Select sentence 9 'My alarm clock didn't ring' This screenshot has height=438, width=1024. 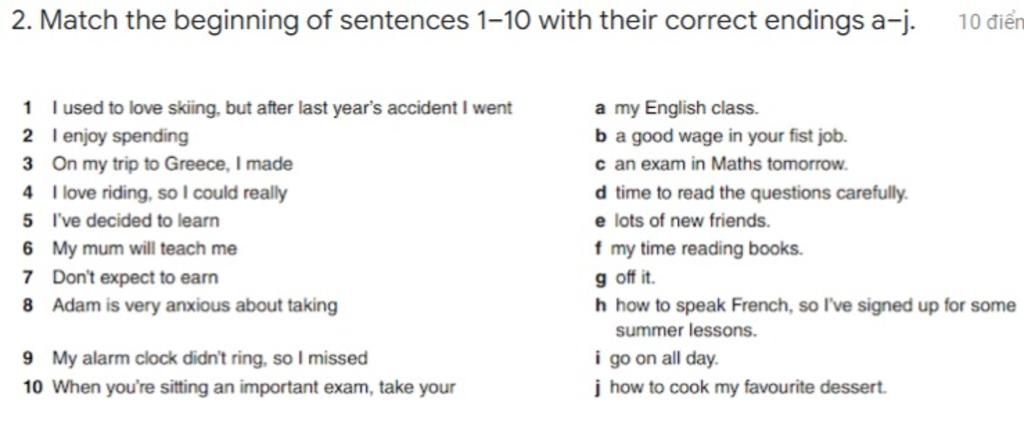[x=195, y=358]
